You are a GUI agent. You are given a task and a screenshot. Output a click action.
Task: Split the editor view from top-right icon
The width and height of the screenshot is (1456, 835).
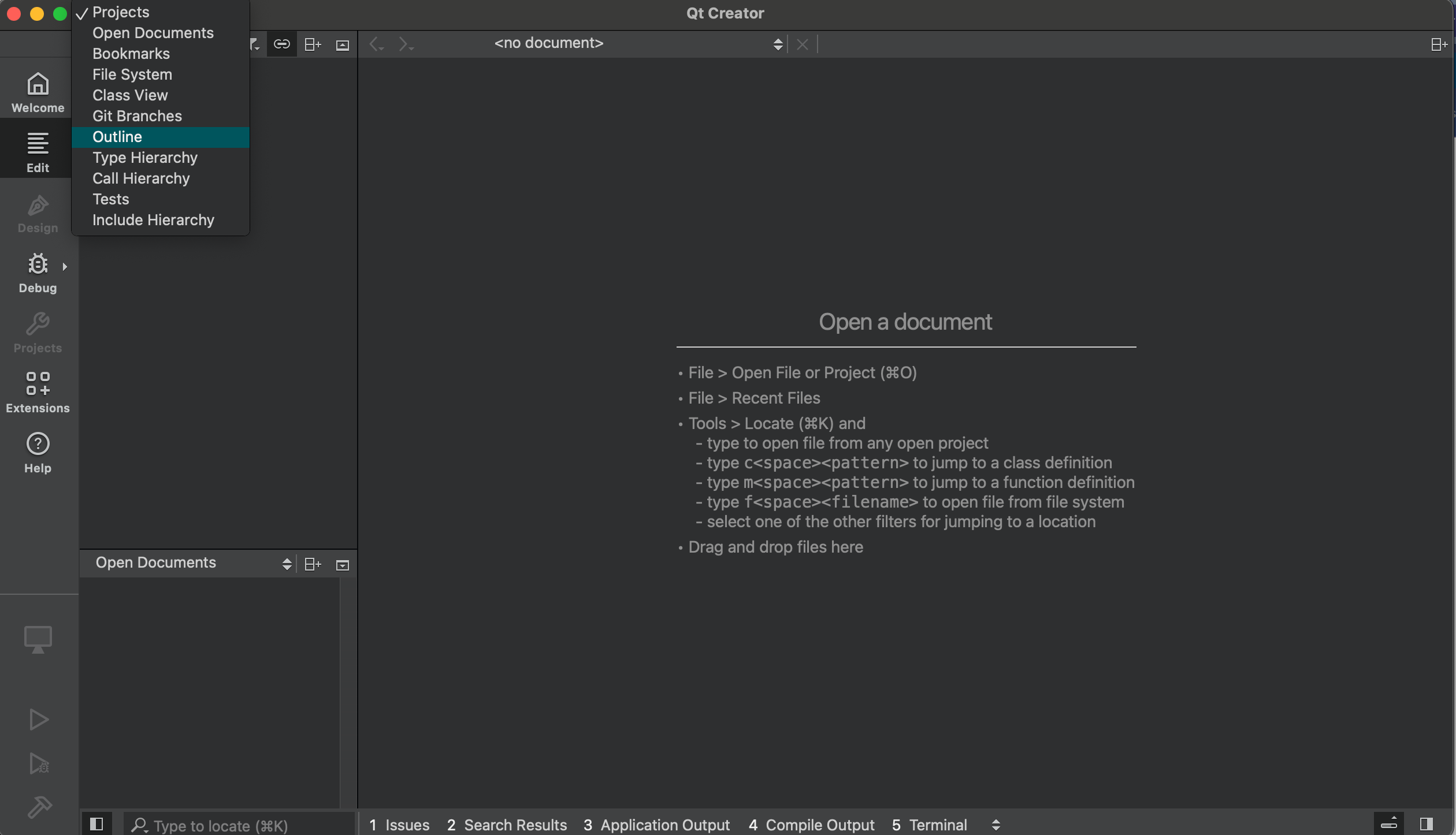coord(1438,44)
